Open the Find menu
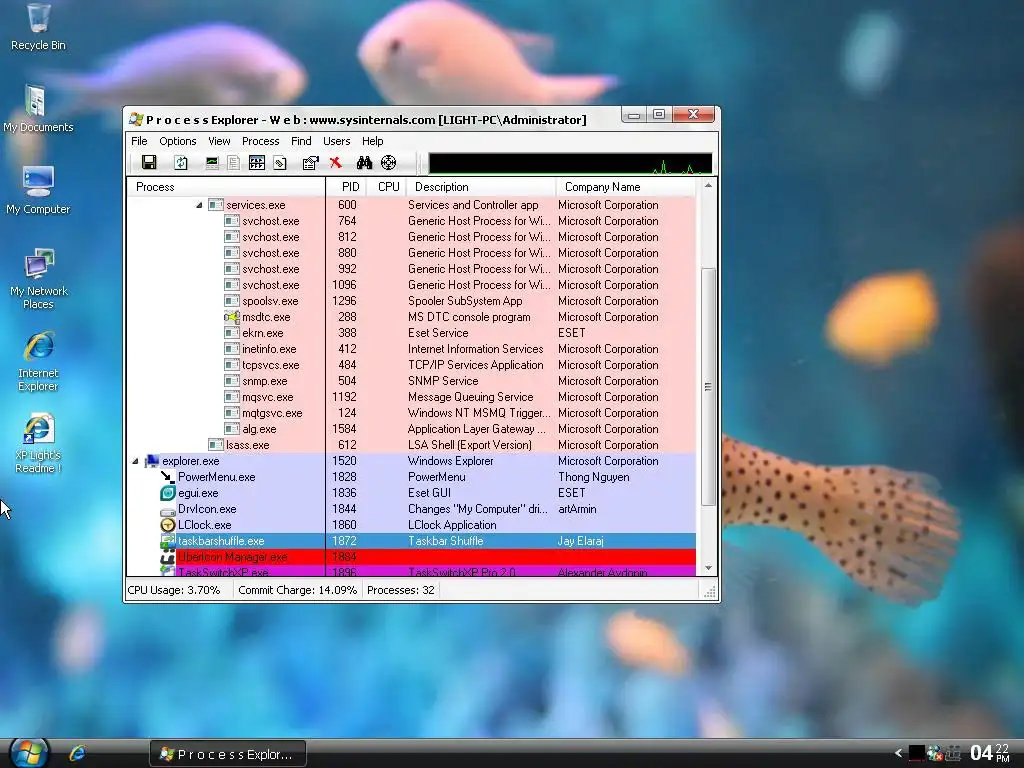 (301, 141)
